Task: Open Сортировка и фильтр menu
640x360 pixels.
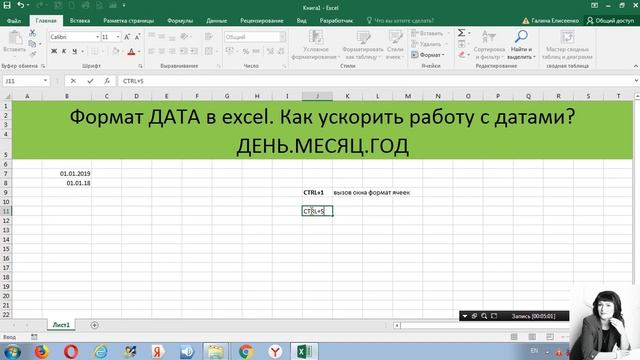Action: (x=490, y=45)
